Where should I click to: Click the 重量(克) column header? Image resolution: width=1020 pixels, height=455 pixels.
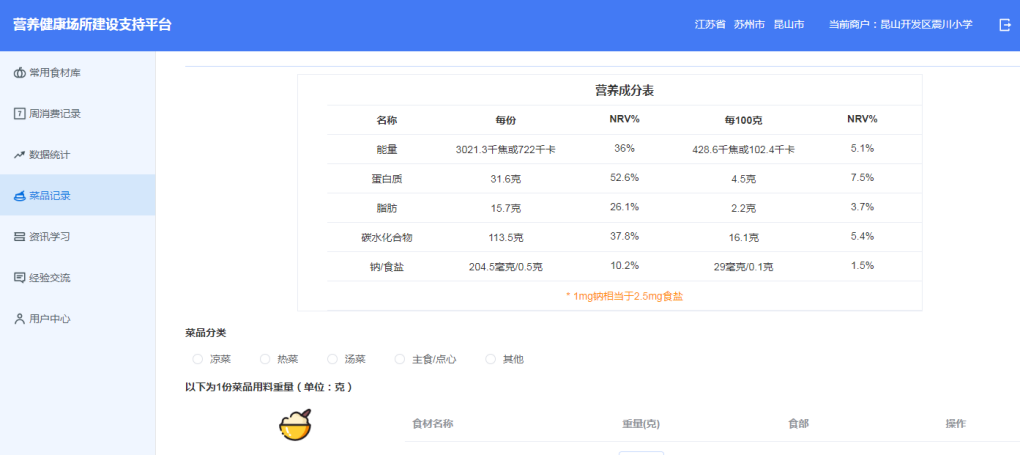[641, 424]
